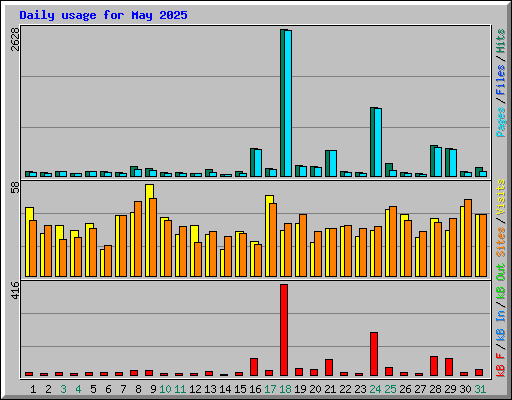Screen dimensions: 512x400
Task: Click the 2628 hits axis value
Action: point(15,39)
